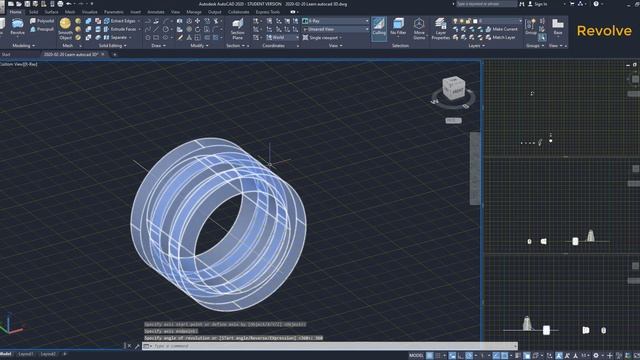Open the Mesh ribbon tab
Viewport: 640px width, 360px height.
(70, 12)
